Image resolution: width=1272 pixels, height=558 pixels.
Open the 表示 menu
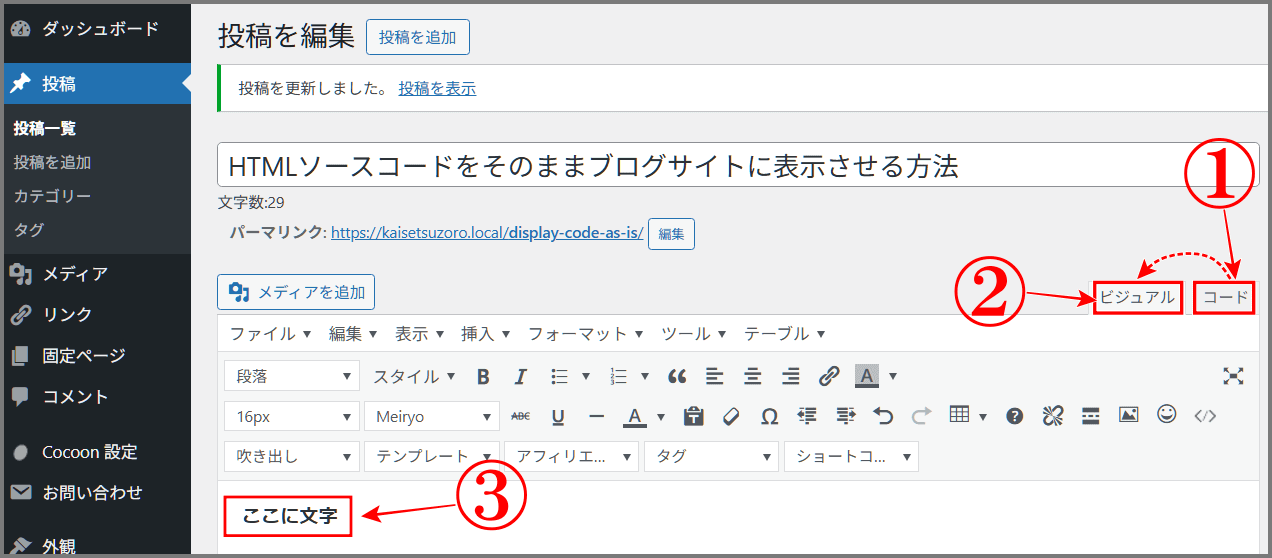419,334
